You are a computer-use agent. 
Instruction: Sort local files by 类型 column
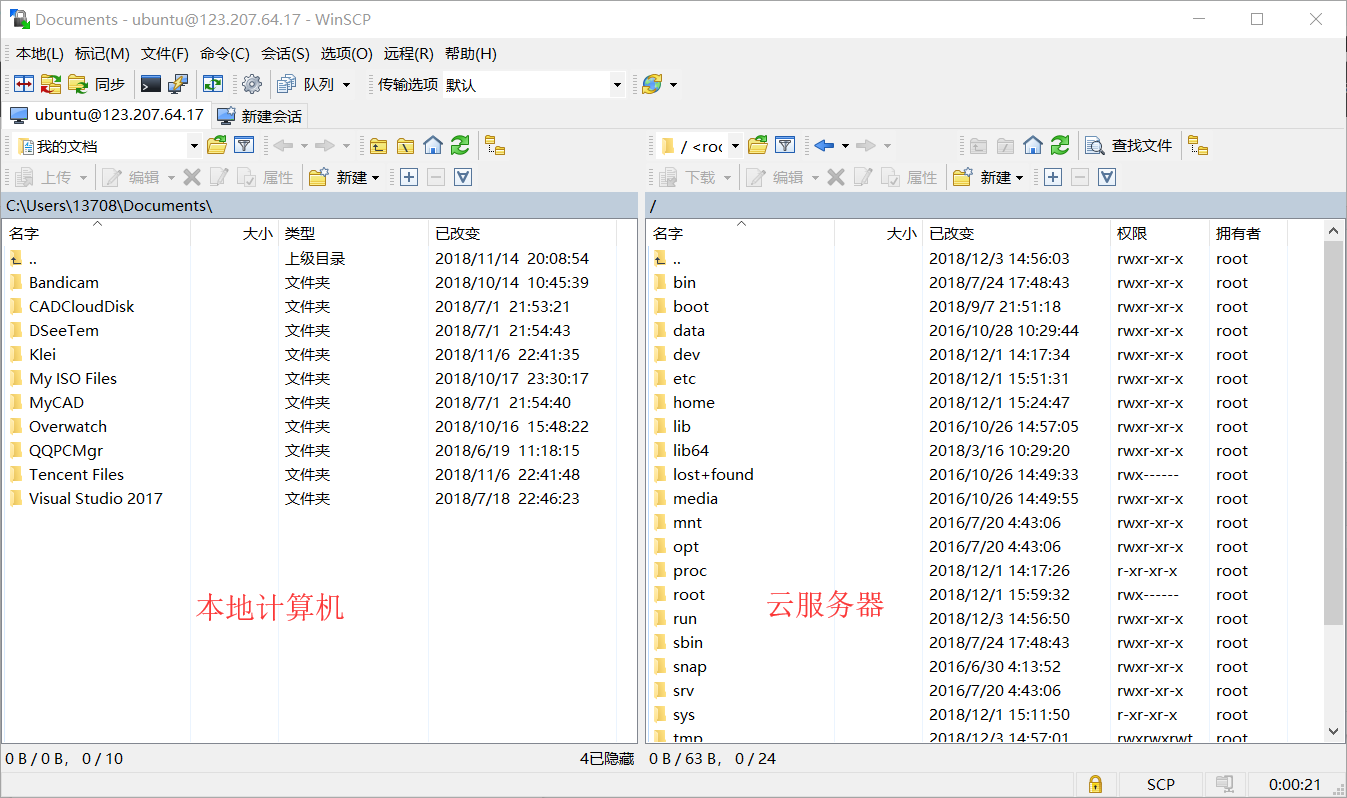tap(353, 233)
